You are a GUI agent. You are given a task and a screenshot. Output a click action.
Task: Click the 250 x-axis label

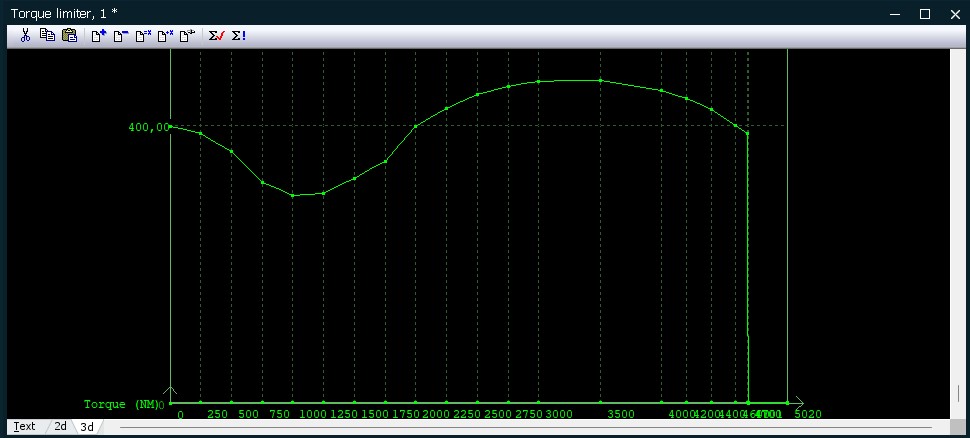(x=217, y=414)
